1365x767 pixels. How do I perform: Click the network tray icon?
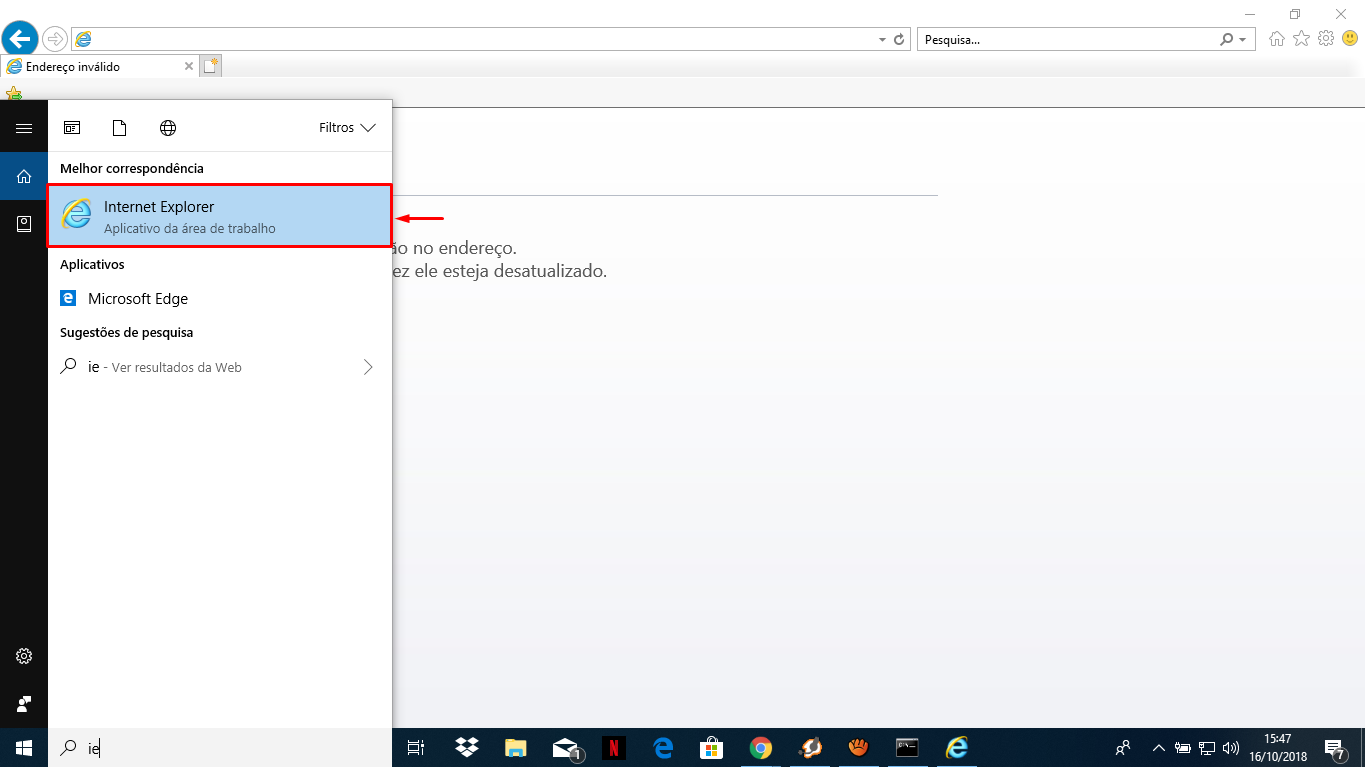[1207, 747]
